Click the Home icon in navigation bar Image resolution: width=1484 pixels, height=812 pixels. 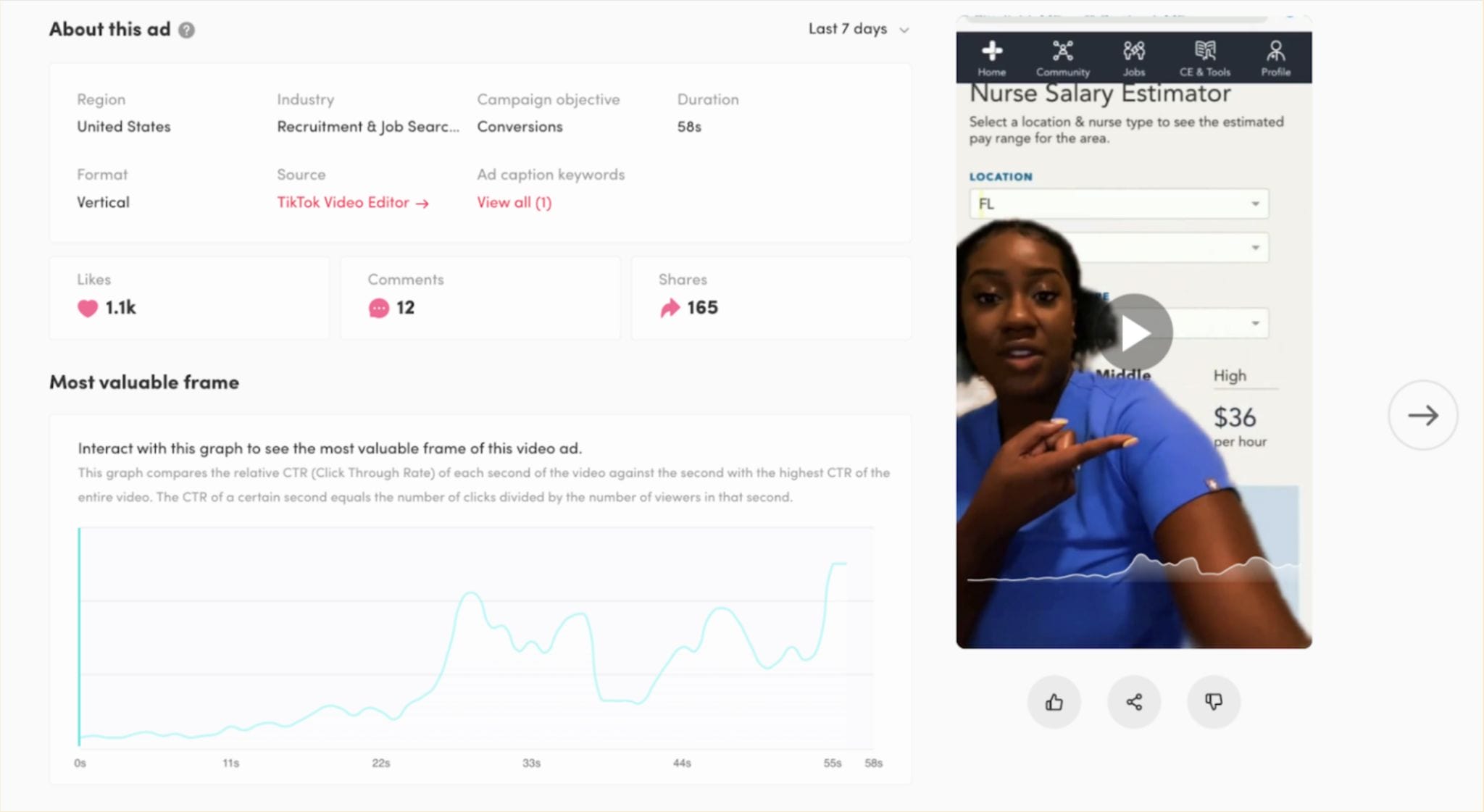pyautogui.click(x=991, y=57)
